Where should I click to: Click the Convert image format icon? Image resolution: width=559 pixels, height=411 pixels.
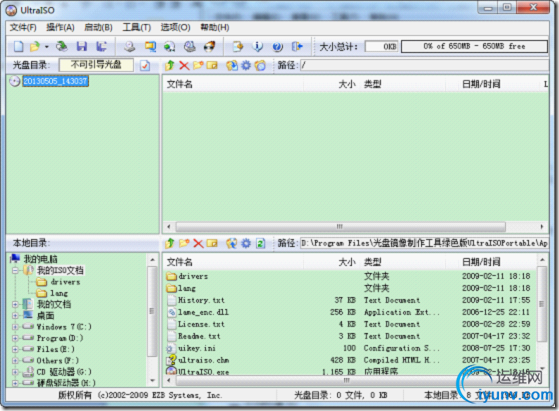(150, 46)
